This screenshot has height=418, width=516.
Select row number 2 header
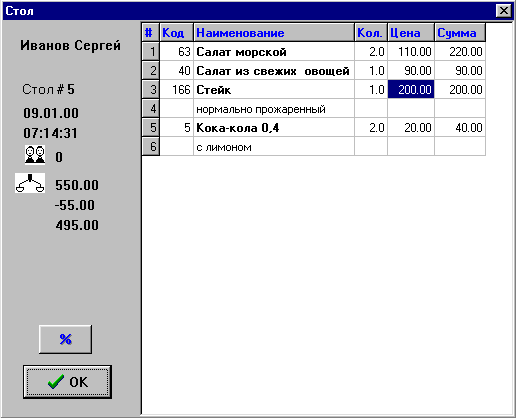coord(151,71)
